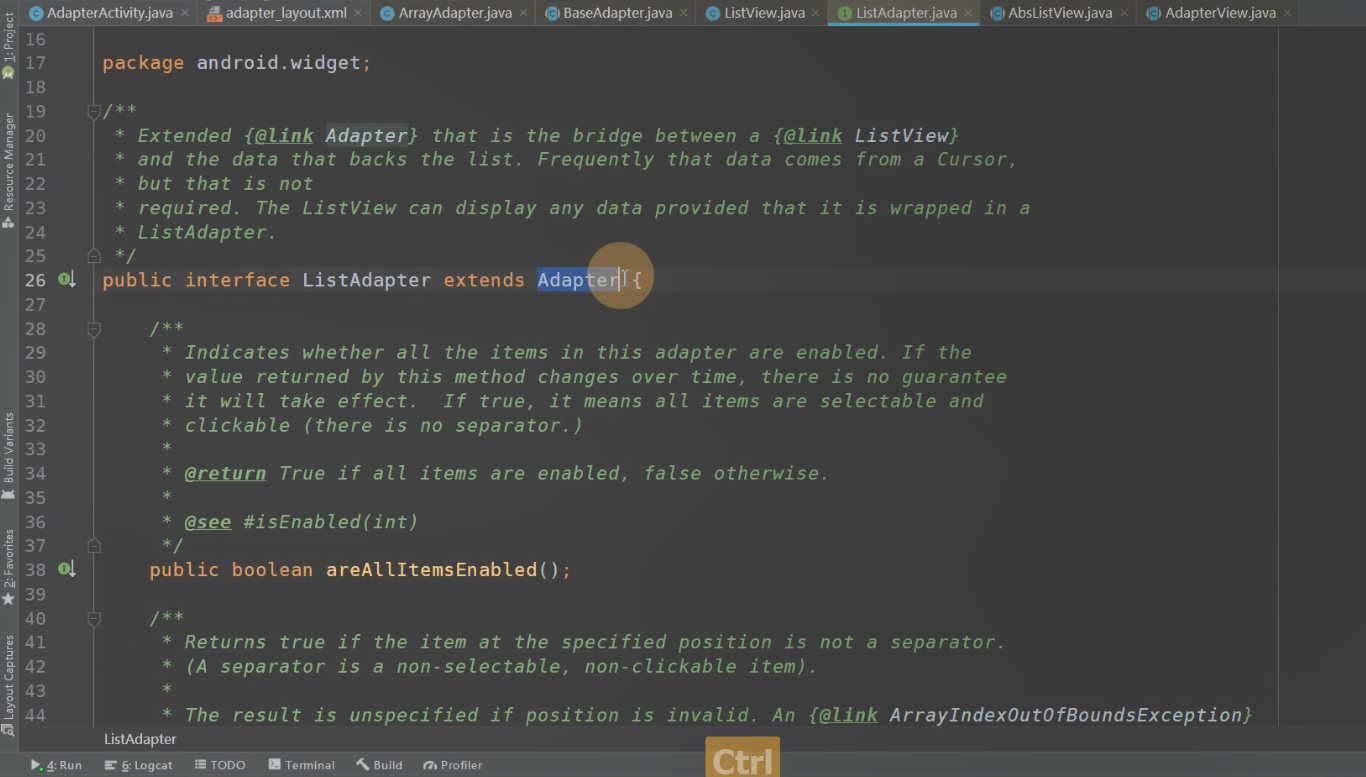Open the Build Variants tool window
The height and width of the screenshot is (777, 1366).
point(9,455)
